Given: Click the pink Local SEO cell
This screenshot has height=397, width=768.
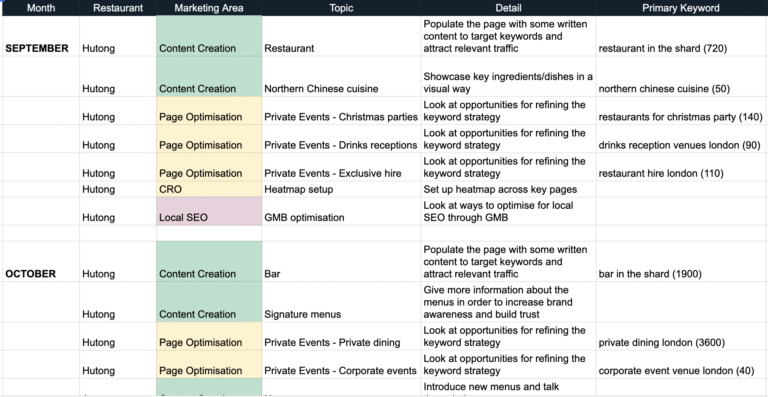Looking at the screenshot, I should (209, 211).
